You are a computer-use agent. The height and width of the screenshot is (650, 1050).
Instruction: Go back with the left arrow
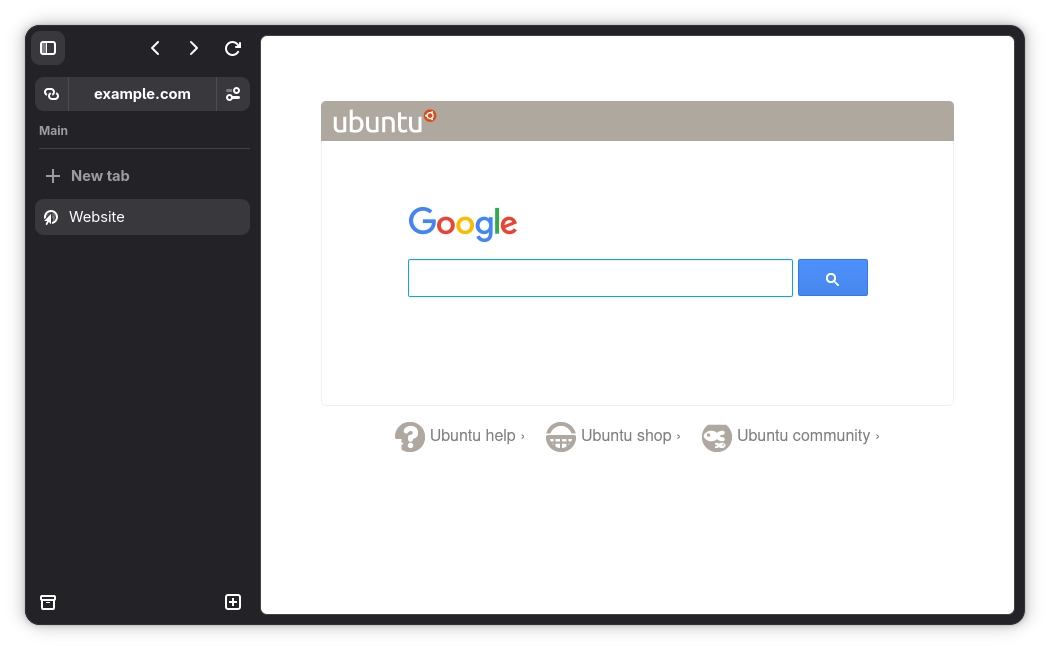155,48
